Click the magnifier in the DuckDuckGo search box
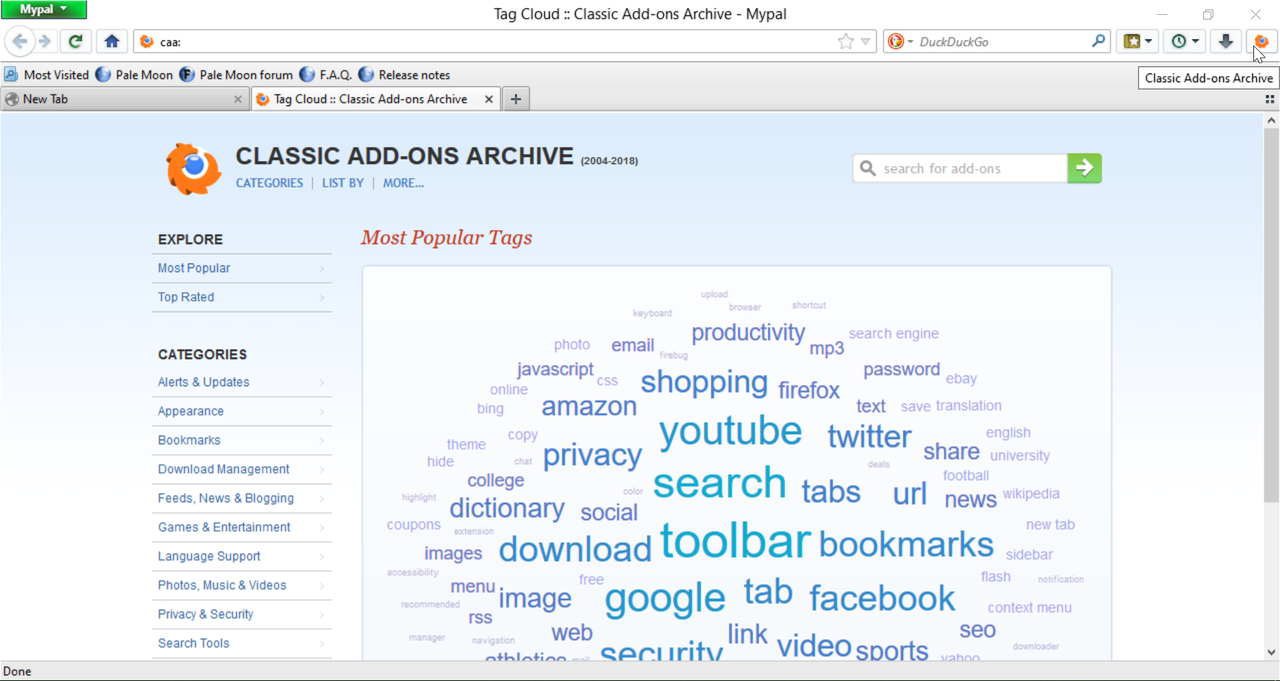1280x681 pixels. (x=1098, y=42)
